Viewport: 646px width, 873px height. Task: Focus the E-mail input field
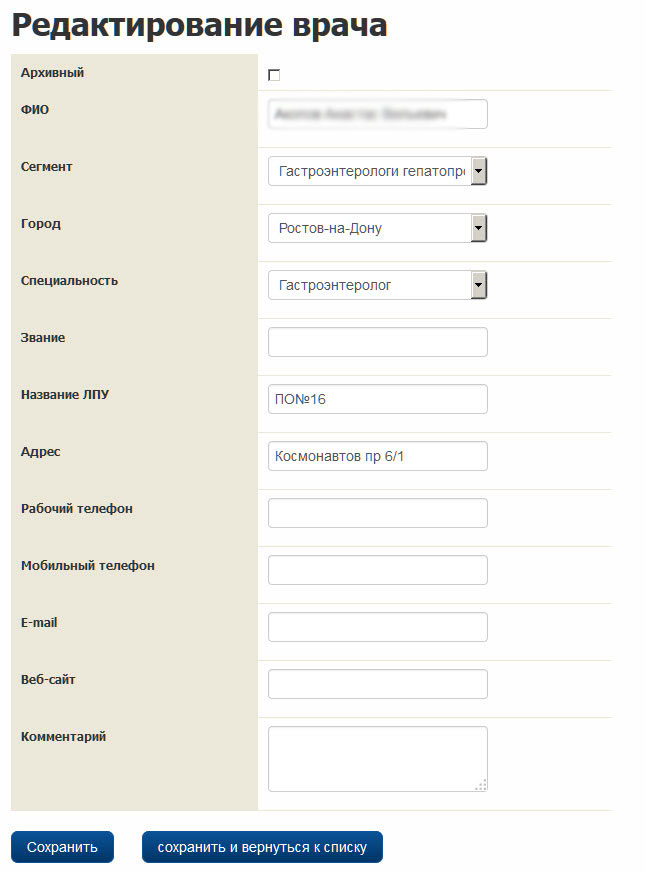pos(377,627)
